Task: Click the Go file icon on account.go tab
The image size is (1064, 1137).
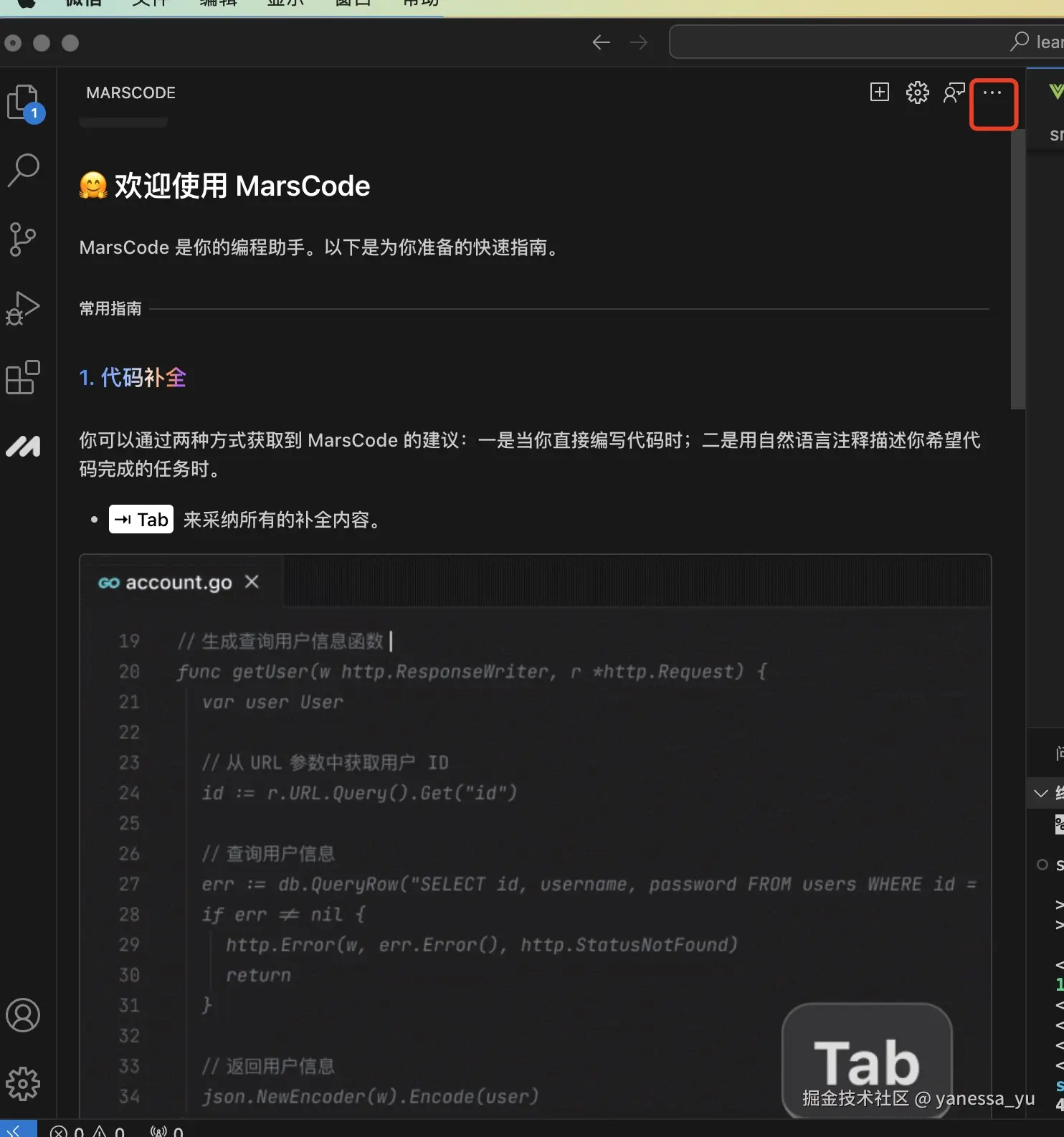Action: (x=108, y=583)
